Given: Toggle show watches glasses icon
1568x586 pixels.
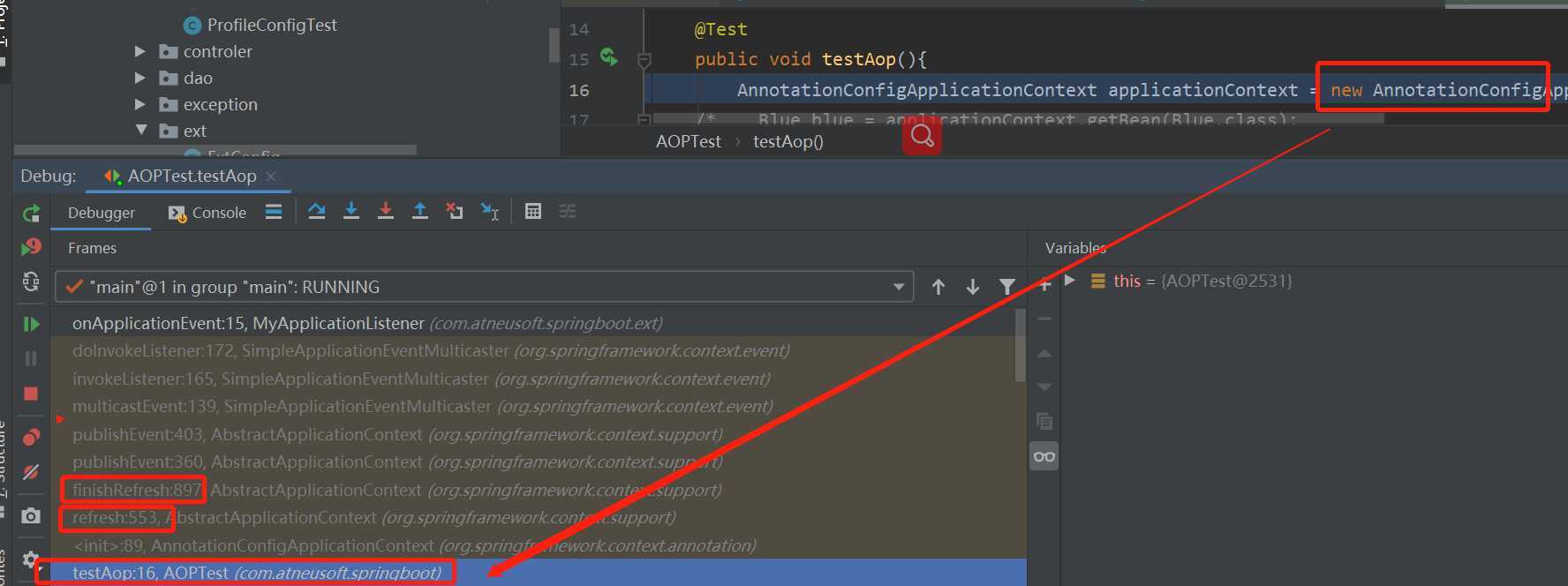Looking at the screenshot, I should 1044,456.
